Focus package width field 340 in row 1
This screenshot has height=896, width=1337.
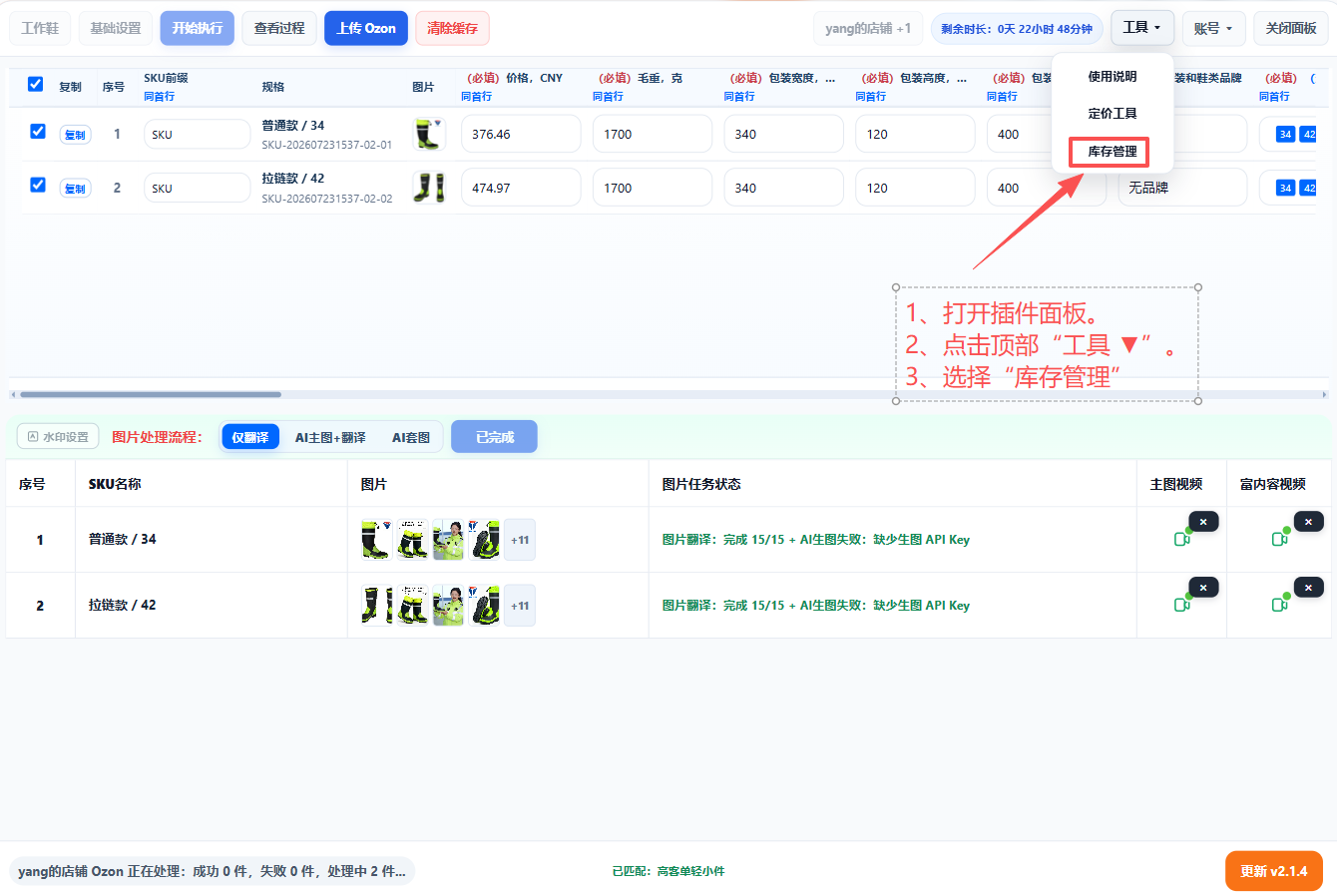pyautogui.click(x=784, y=134)
